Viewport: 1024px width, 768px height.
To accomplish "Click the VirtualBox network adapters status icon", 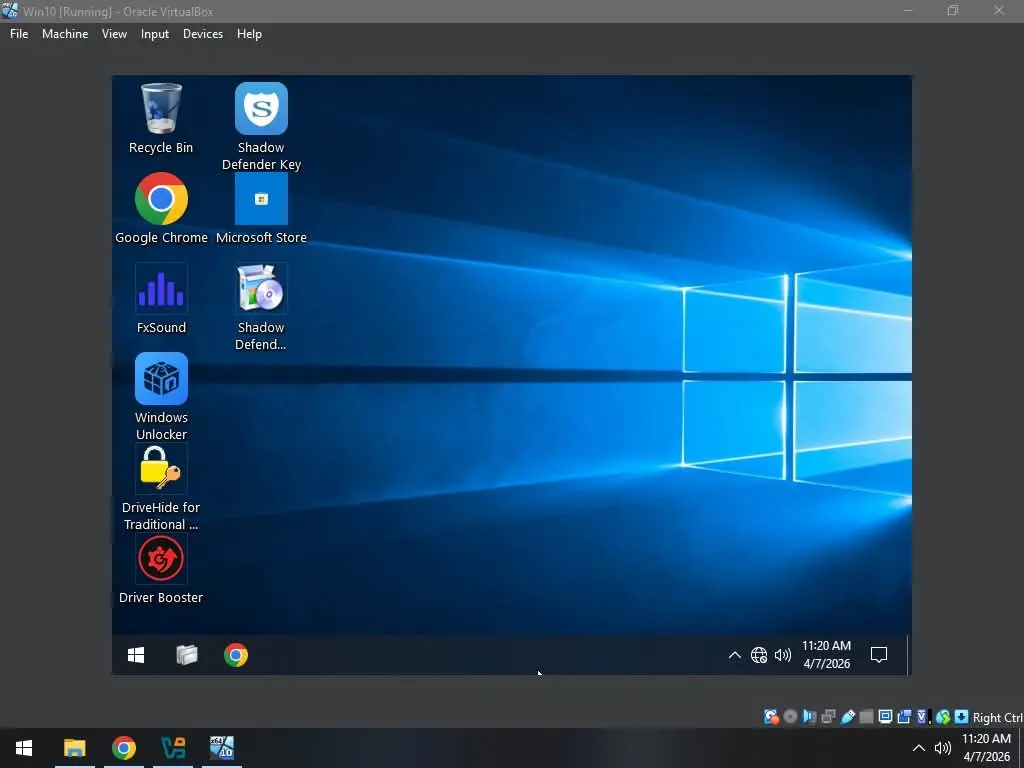I will click(x=828, y=717).
